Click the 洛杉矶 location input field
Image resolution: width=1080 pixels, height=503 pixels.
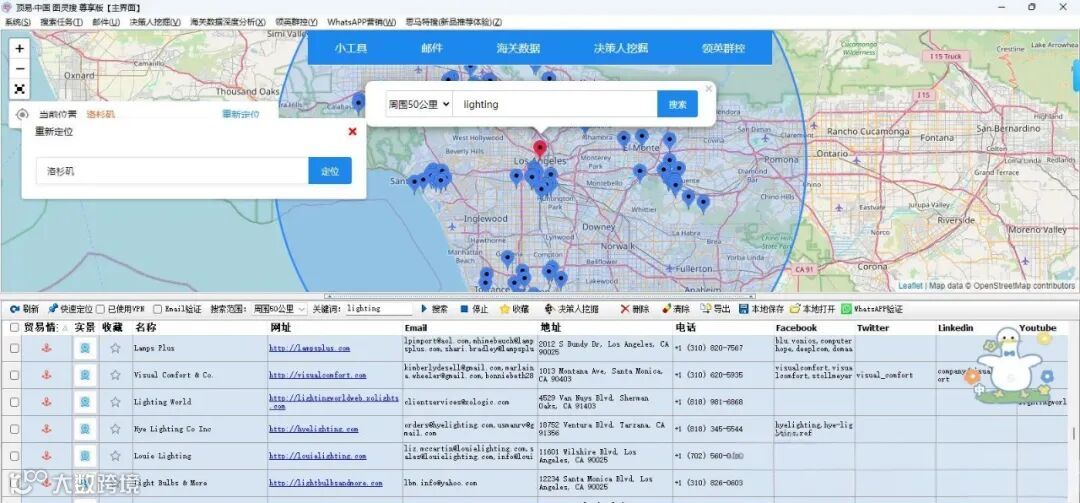tap(172, 171)
